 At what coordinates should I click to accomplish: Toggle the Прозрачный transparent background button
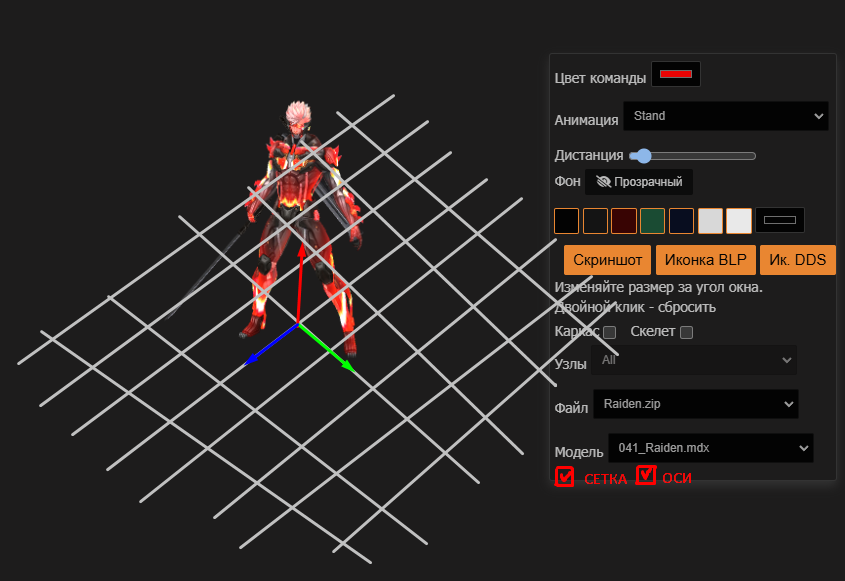pyautogui.click(x=639, y=182)
